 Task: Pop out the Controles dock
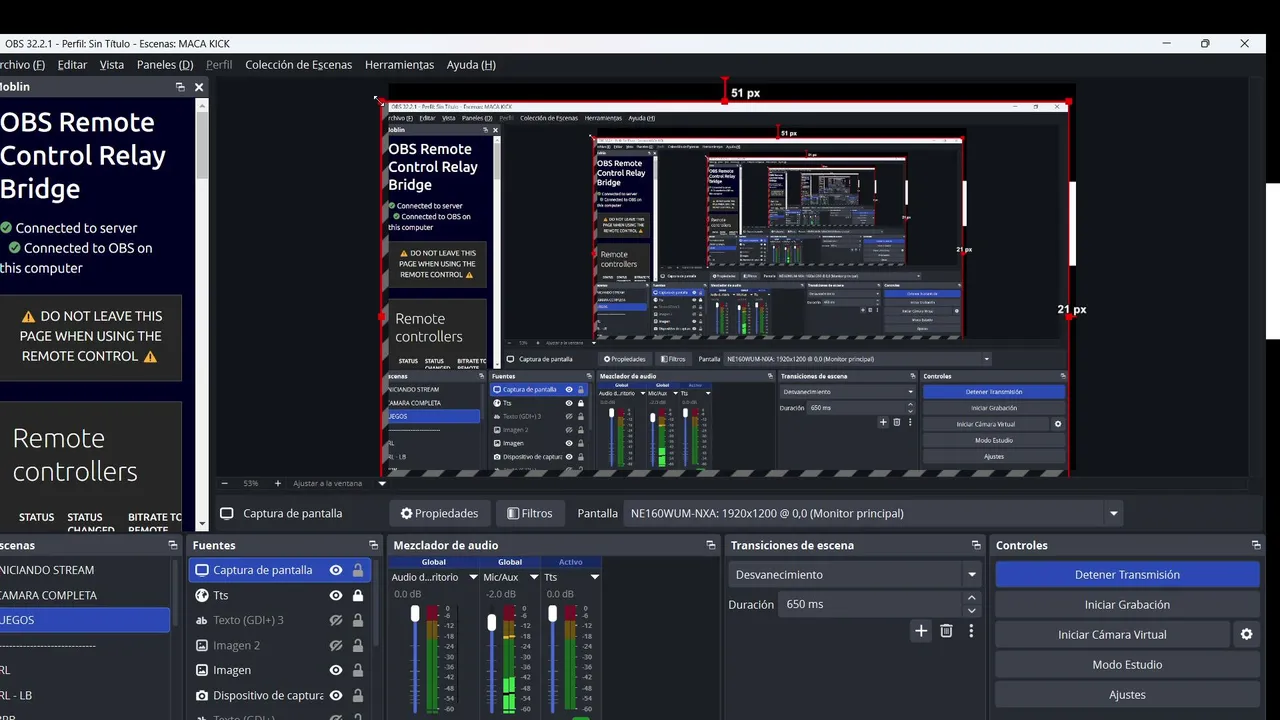coord(1256,545)
